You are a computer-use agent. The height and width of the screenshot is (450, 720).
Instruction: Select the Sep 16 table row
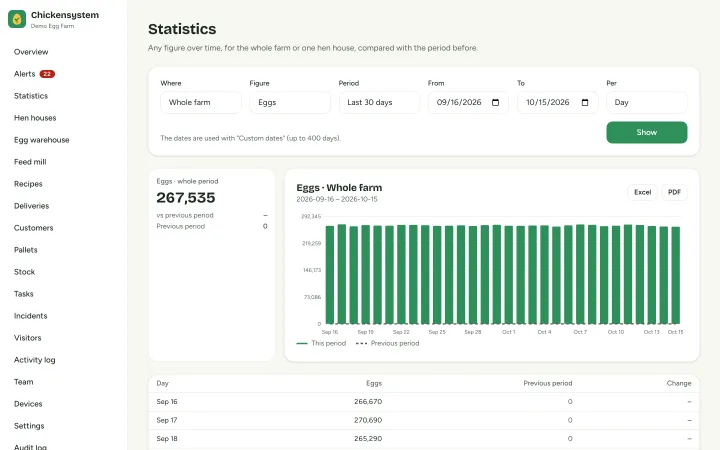click(423, 402)
